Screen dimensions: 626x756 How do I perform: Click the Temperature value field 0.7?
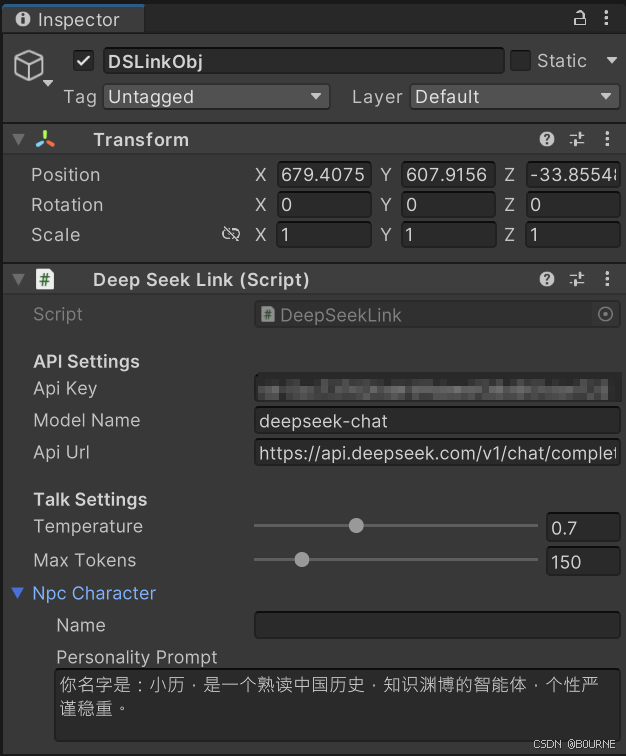(x=583, y=527)
